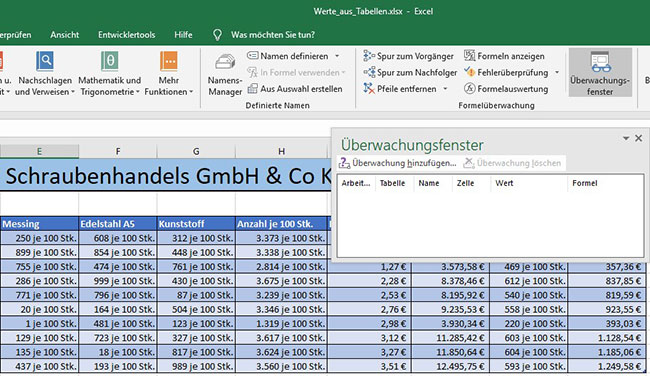Expand Mathematik und Trigonometrie dropdown arrow
The height and width of the screenshot is (376, 650).
pos(138,92)
